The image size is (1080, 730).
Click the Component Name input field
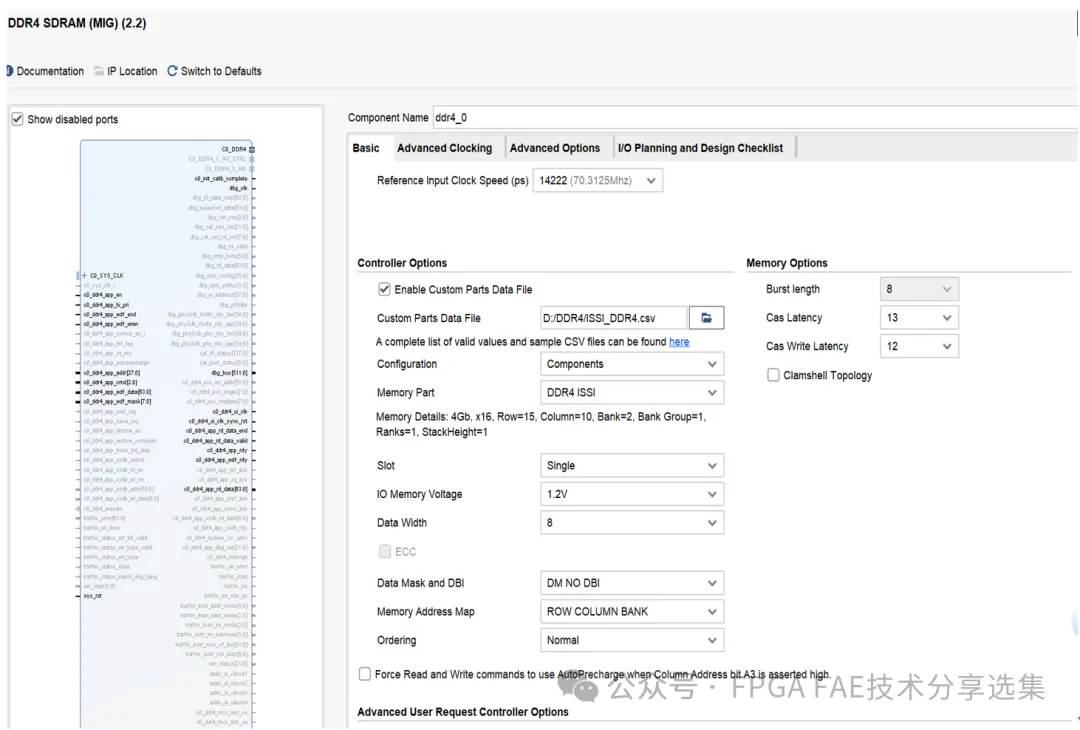tap(754, 118)
